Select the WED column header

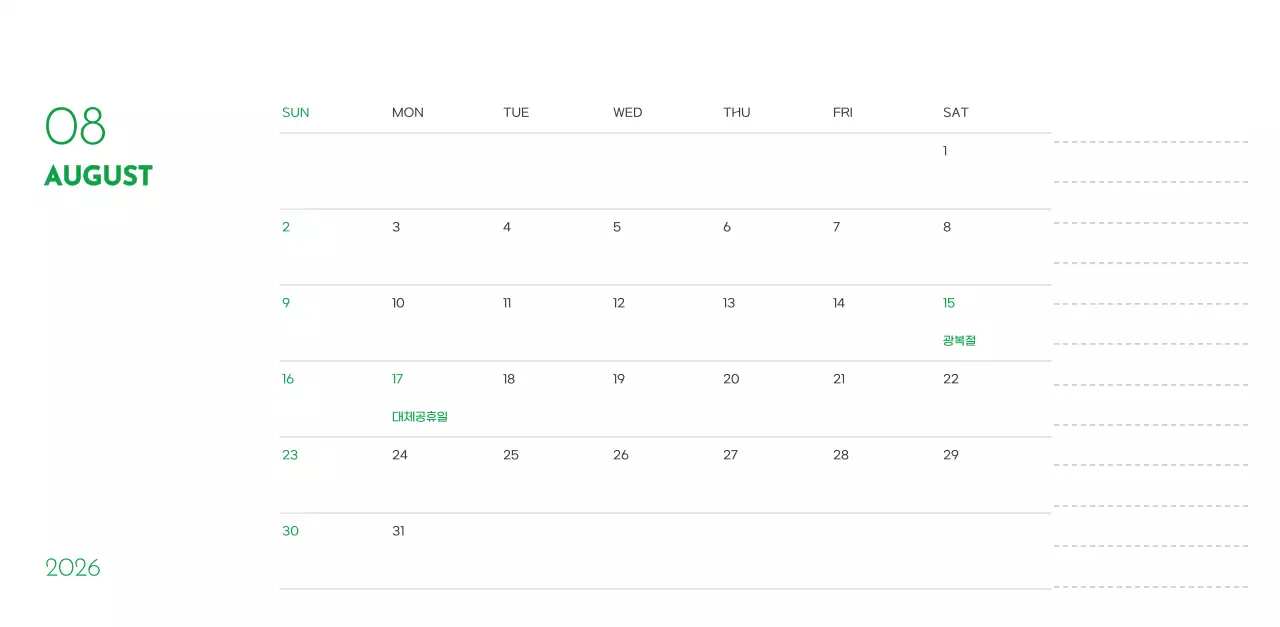pos(627,113)
